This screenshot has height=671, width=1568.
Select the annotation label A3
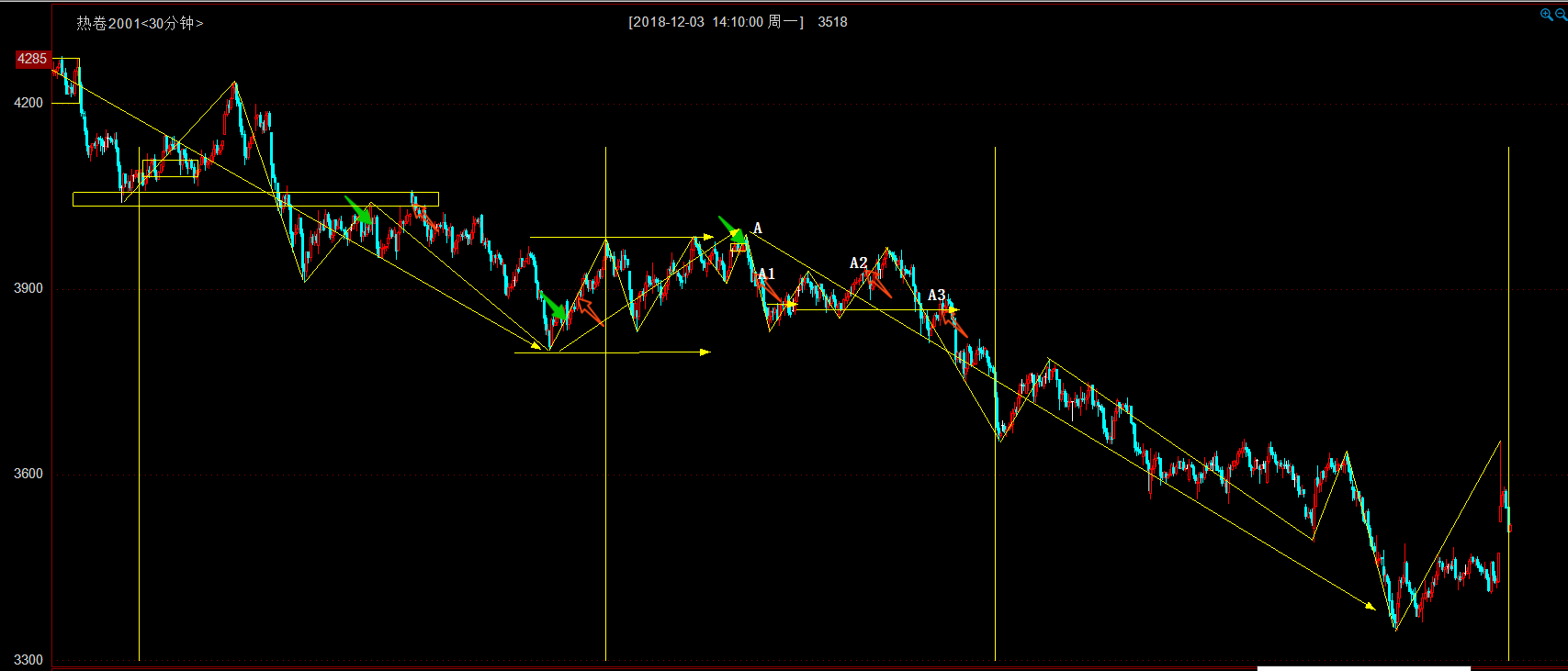(936, 295)
